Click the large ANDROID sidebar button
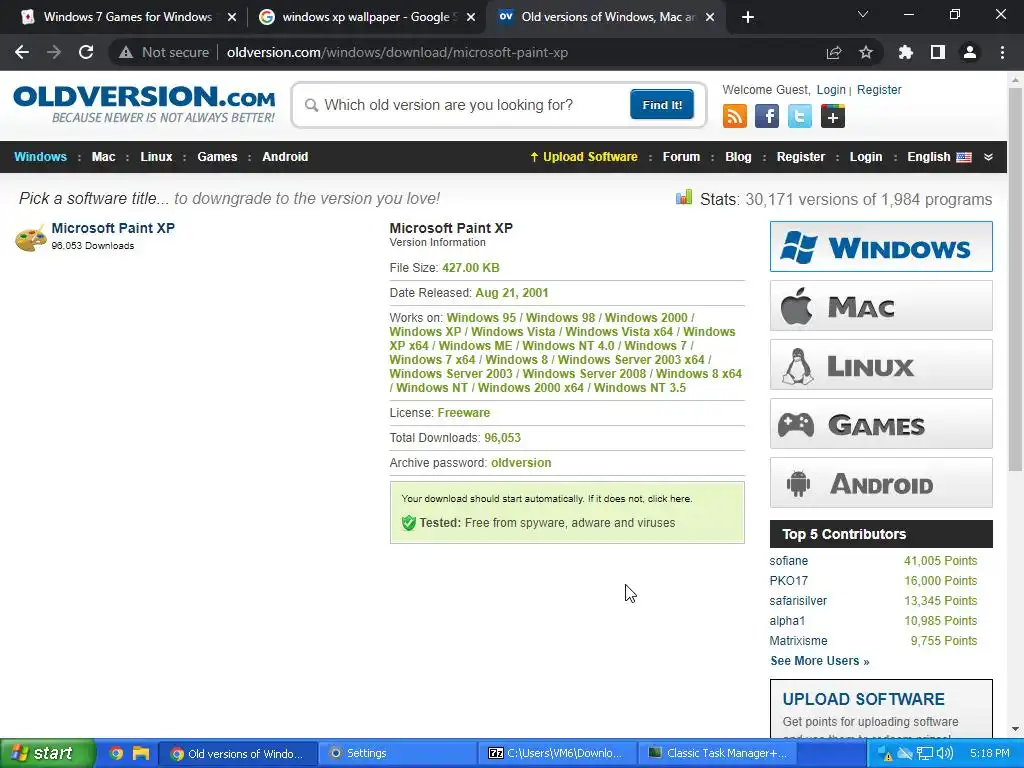 [881, 483]
